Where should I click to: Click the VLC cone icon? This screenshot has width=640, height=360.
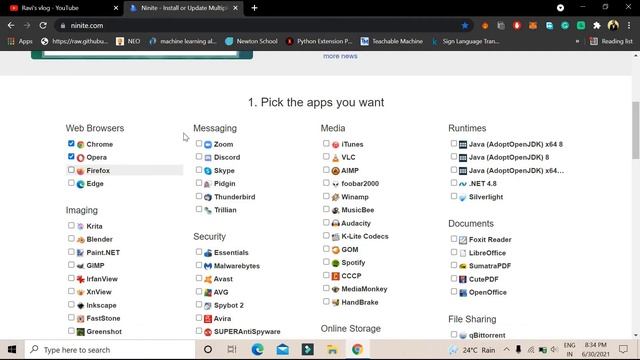click(336, 158)
